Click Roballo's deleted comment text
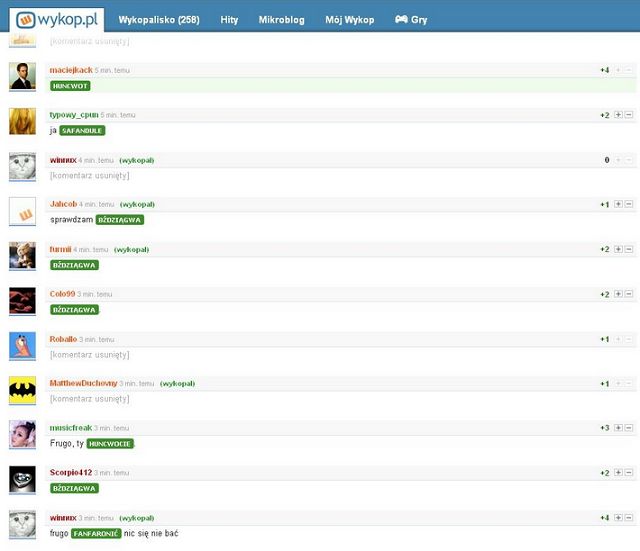Image resolution: width=640 pixels, height=551 pixels. [x=89, y=355]
